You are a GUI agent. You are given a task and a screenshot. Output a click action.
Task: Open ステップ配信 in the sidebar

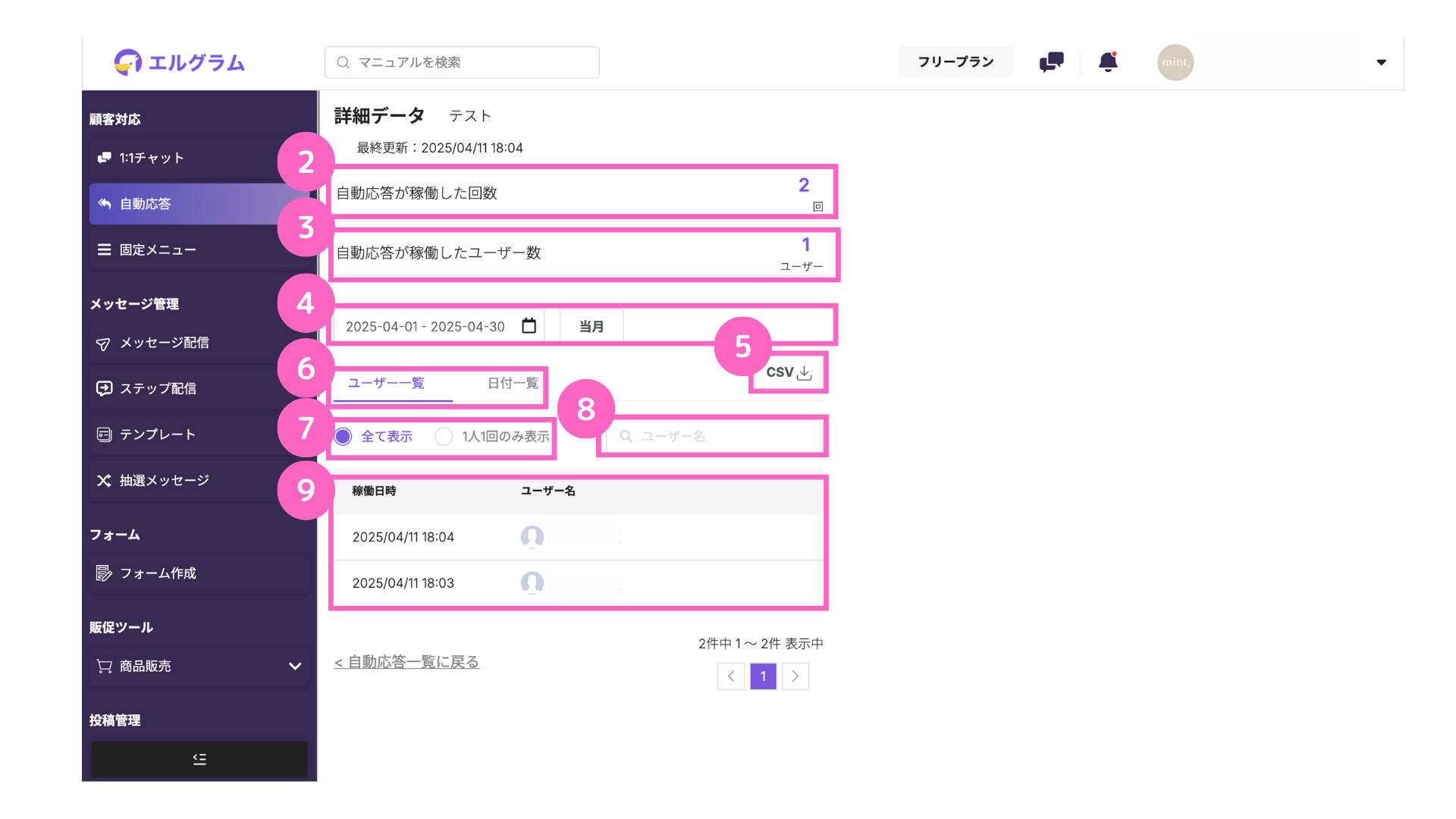(x=199, y=388)
